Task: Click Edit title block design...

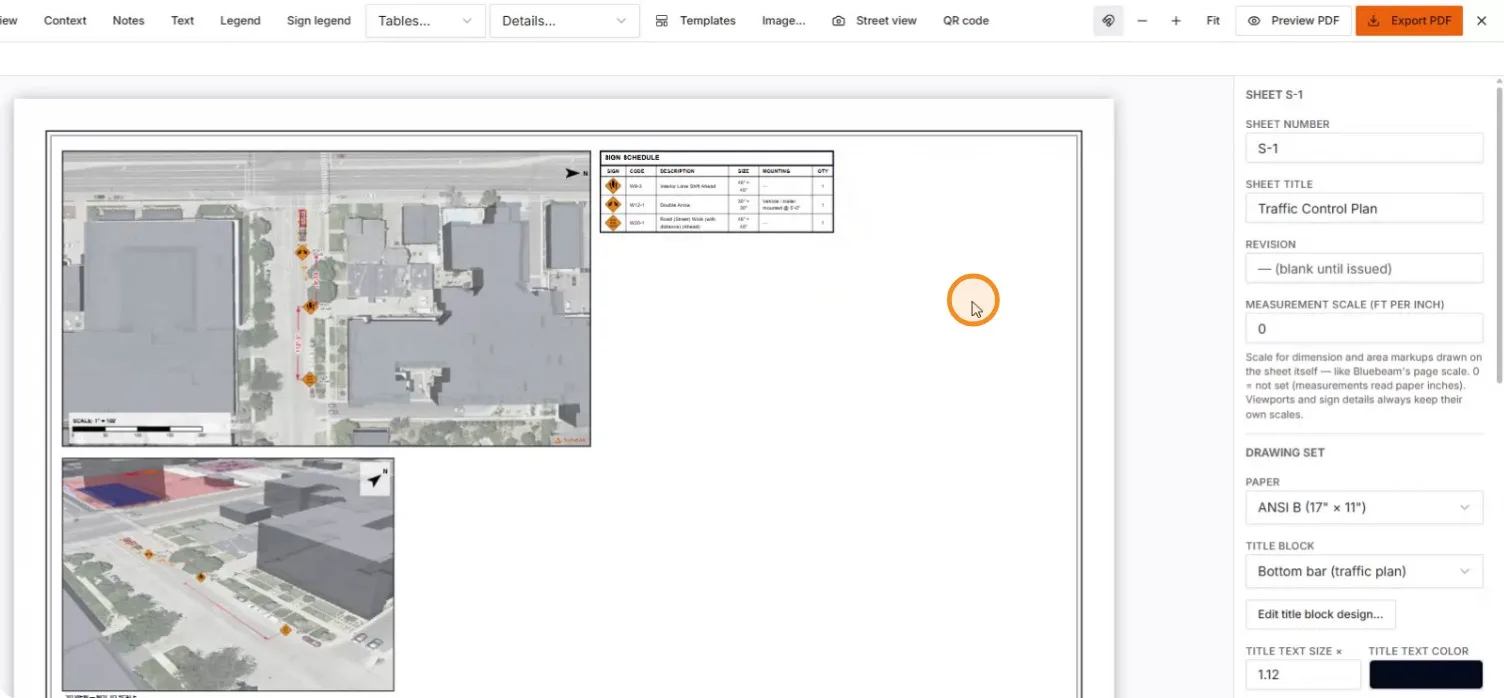Action: [1320, 614]
